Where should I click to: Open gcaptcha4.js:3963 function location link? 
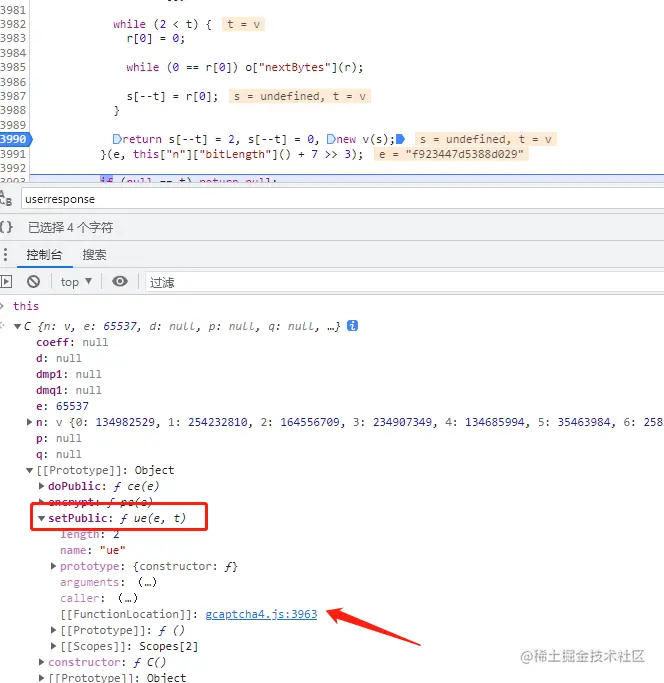[x=261, y=614]
